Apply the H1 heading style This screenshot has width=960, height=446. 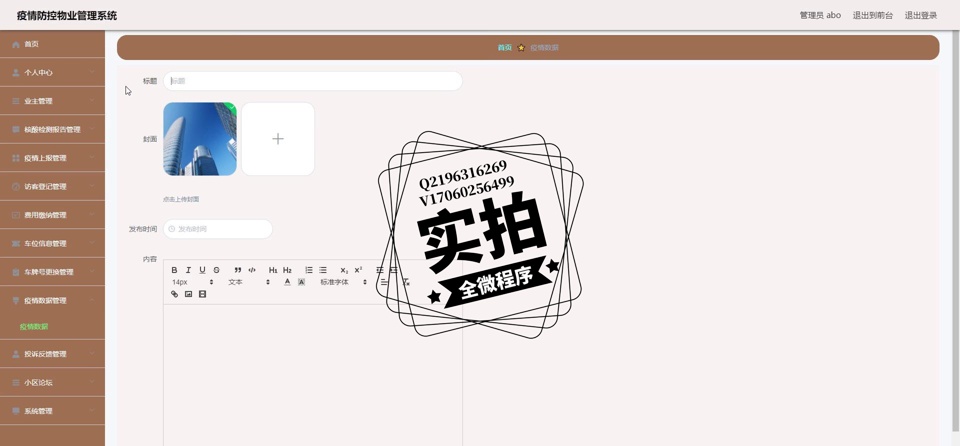point(273,270)
